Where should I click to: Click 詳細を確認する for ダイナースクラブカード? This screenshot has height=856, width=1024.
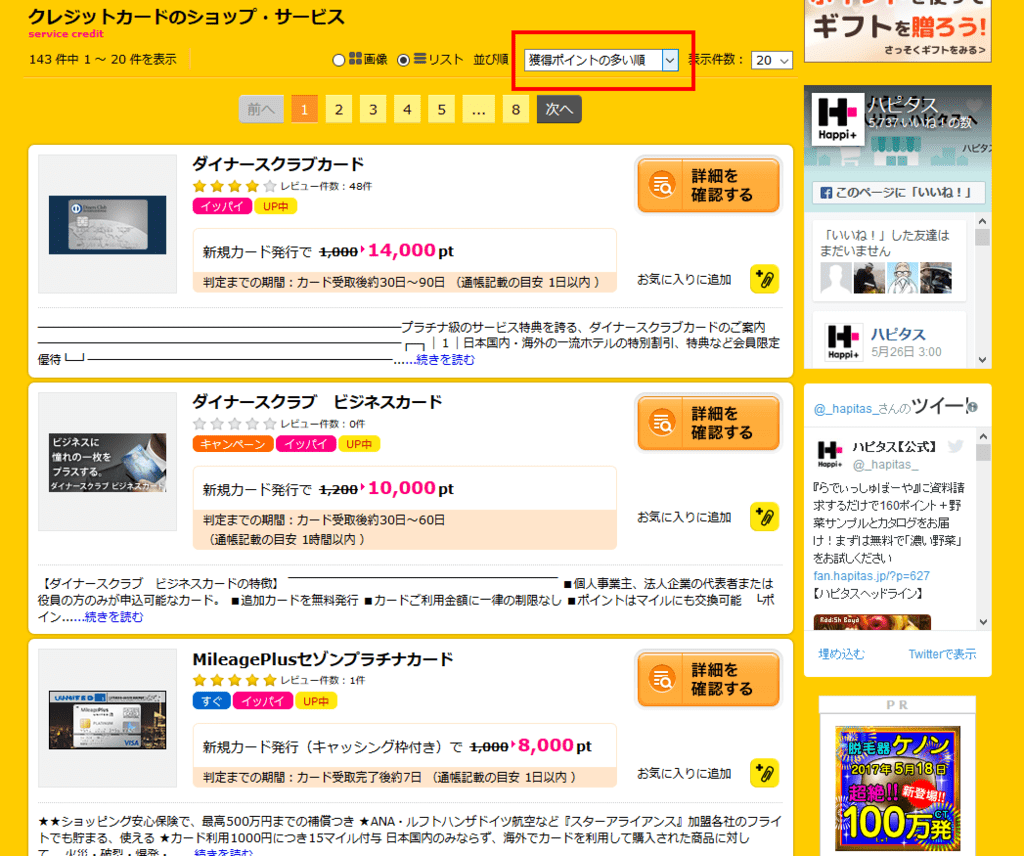[x=709, y=185]
